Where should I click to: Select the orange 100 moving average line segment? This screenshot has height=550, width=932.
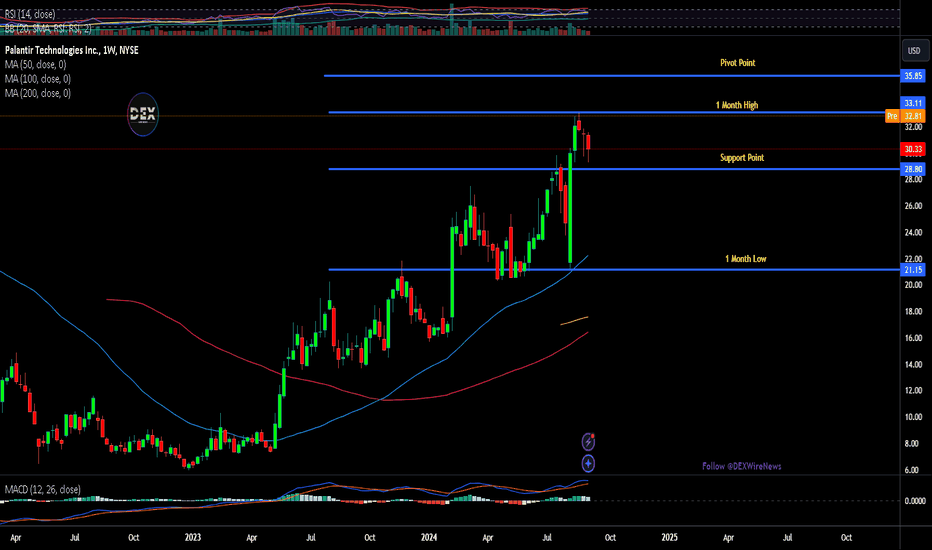[574, 320]
